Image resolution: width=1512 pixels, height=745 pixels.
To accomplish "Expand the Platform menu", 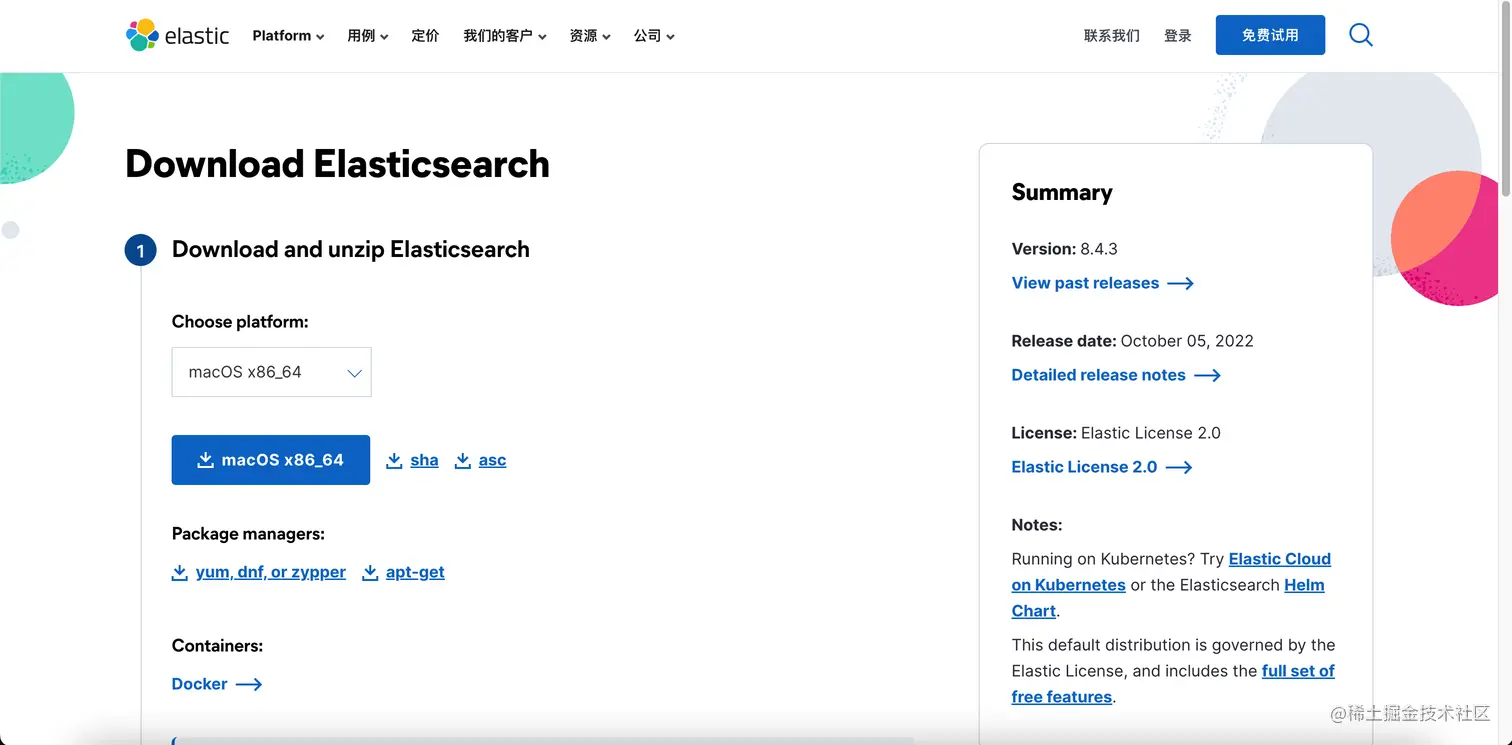I will tap(288, 36).
